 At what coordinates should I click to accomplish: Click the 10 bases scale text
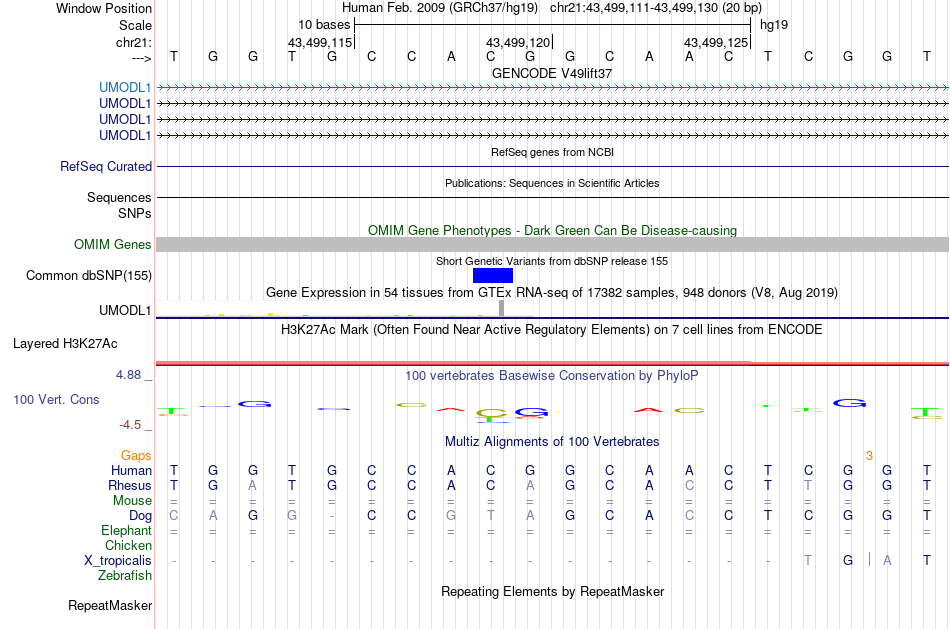tap(324, 25)
